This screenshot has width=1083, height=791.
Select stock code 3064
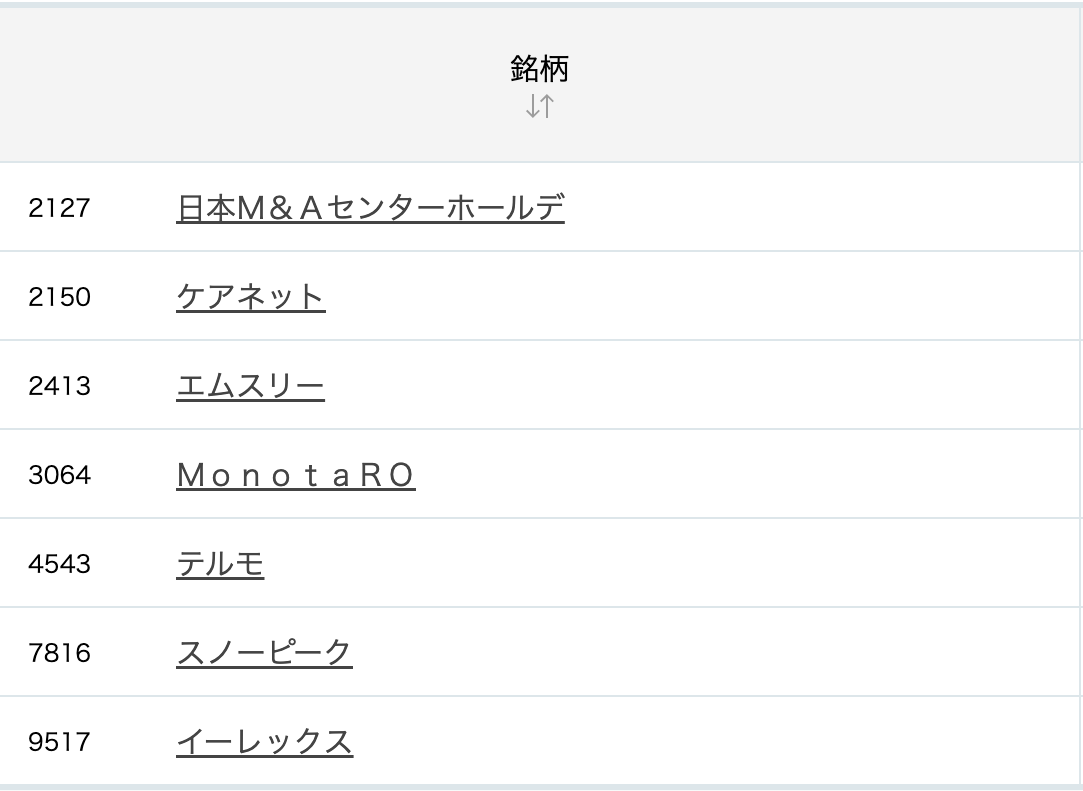tap(59, 475)
